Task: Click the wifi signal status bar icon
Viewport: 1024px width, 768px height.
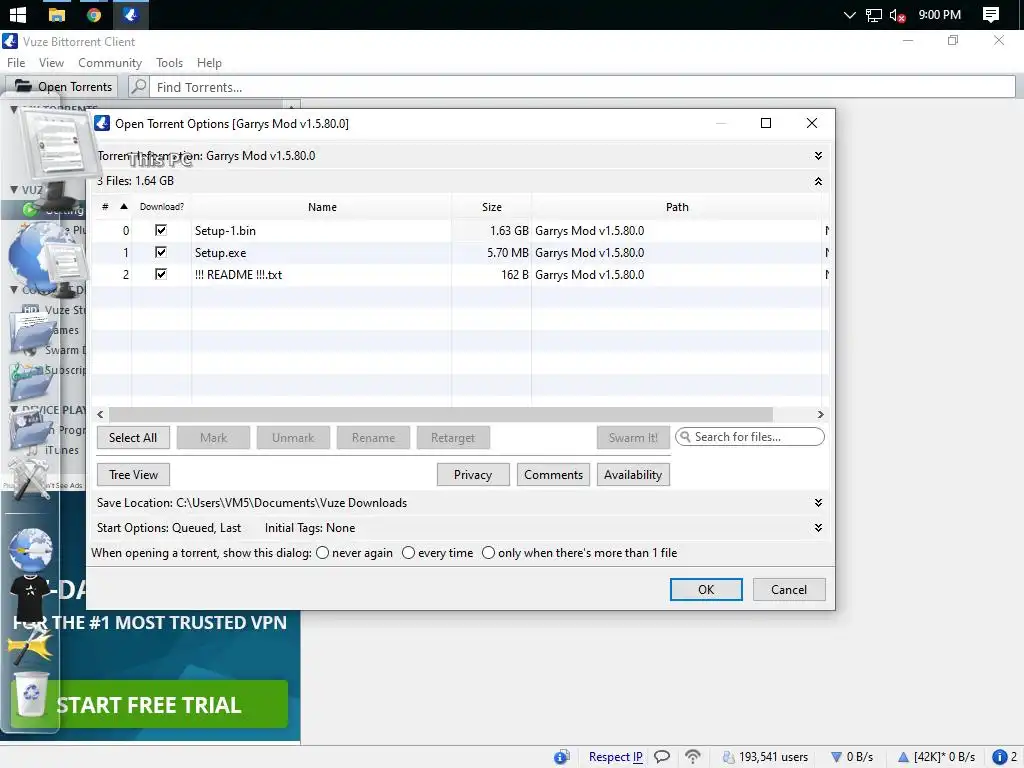Action: [692, 756]
